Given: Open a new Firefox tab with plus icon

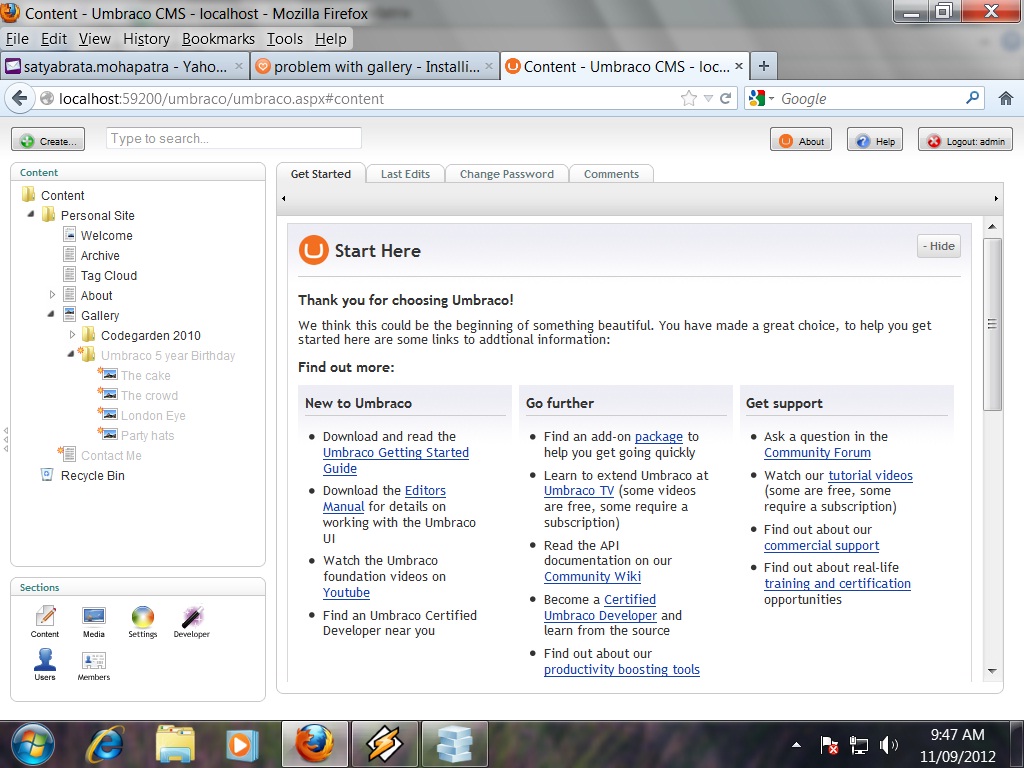Looking at the screenshot, I should (x=763, y=66).
